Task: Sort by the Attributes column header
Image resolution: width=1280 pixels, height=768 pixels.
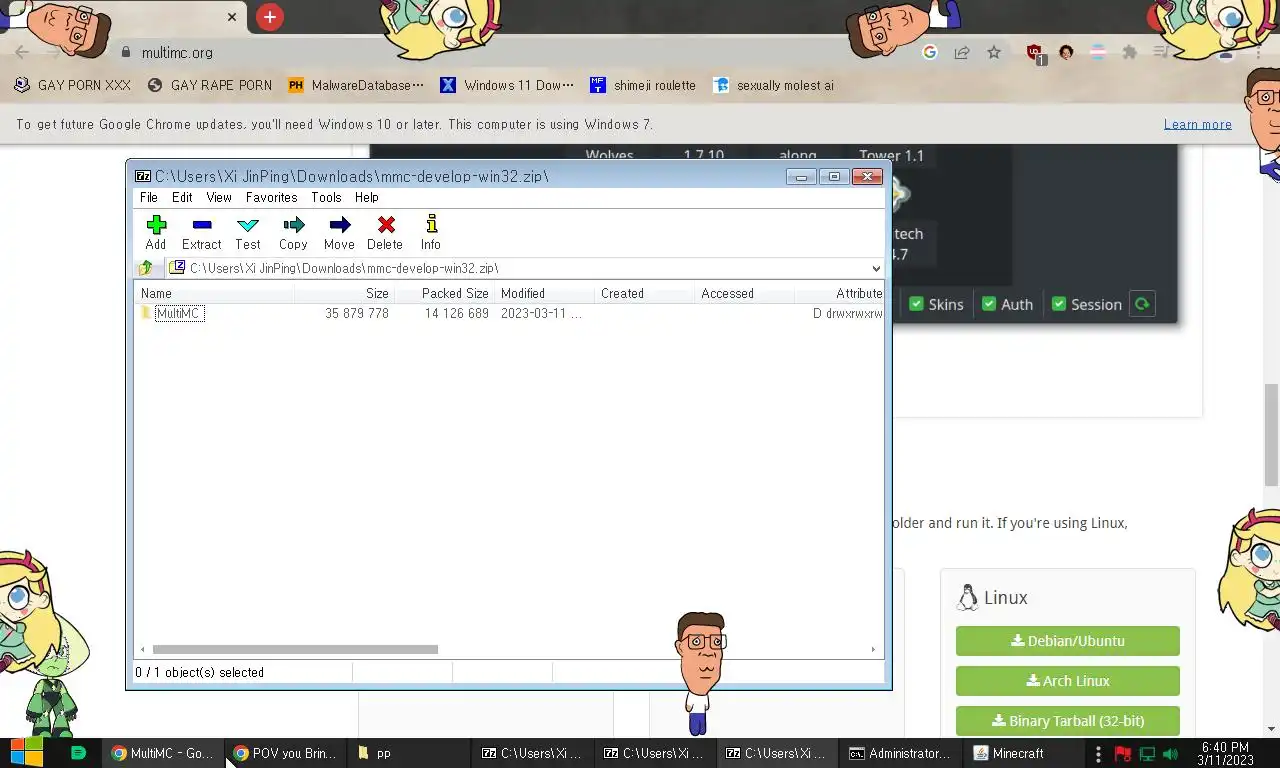Action: (x=839, y=293)
